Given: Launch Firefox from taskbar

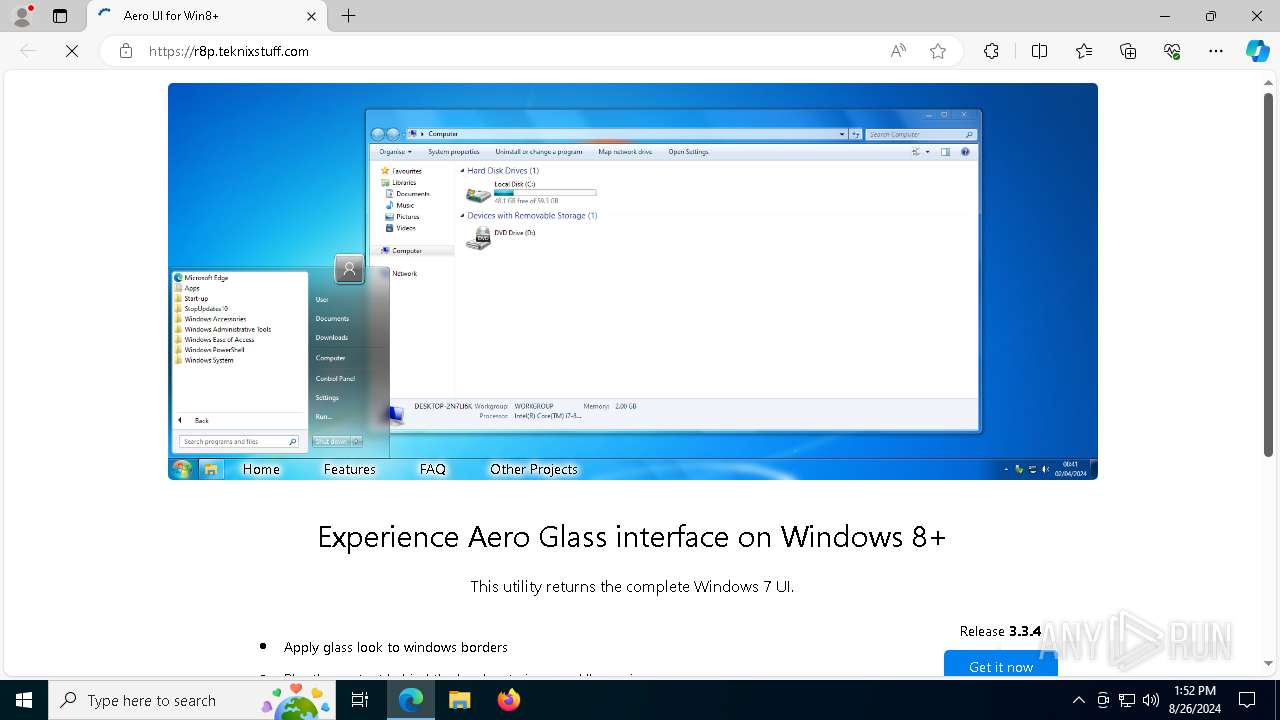Looking at the screenshot, I should click(x=508, y=700).
